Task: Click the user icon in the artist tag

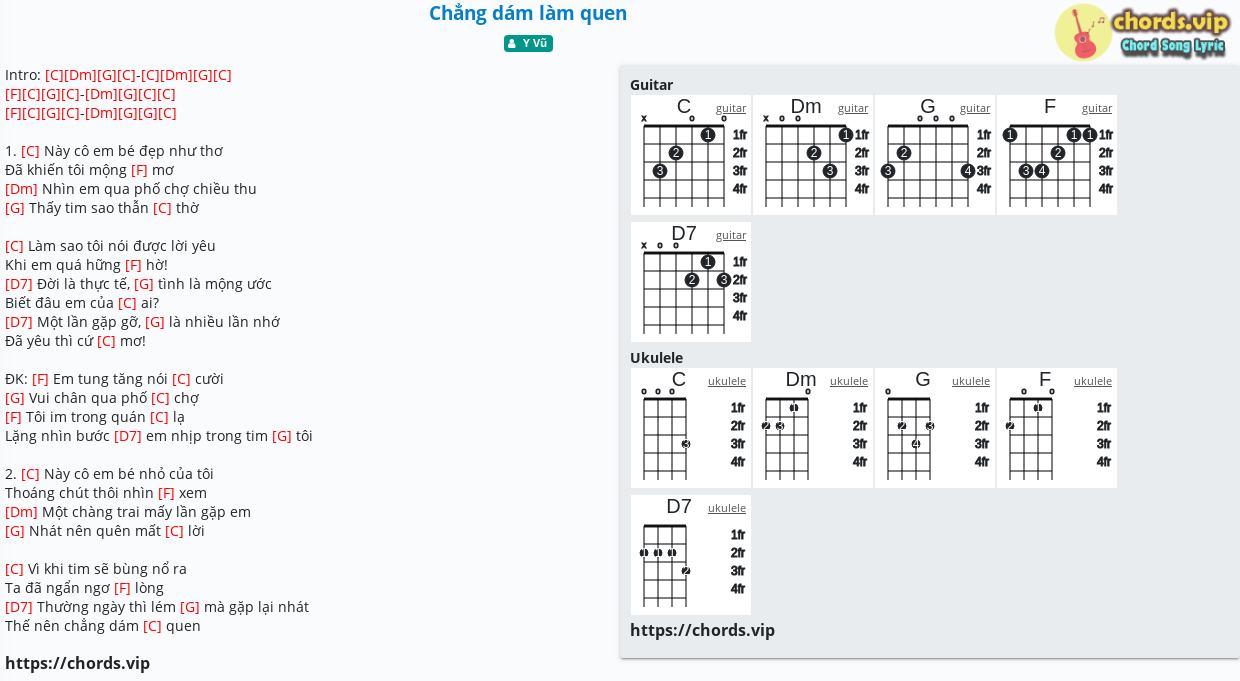Action: coord(512,43)
